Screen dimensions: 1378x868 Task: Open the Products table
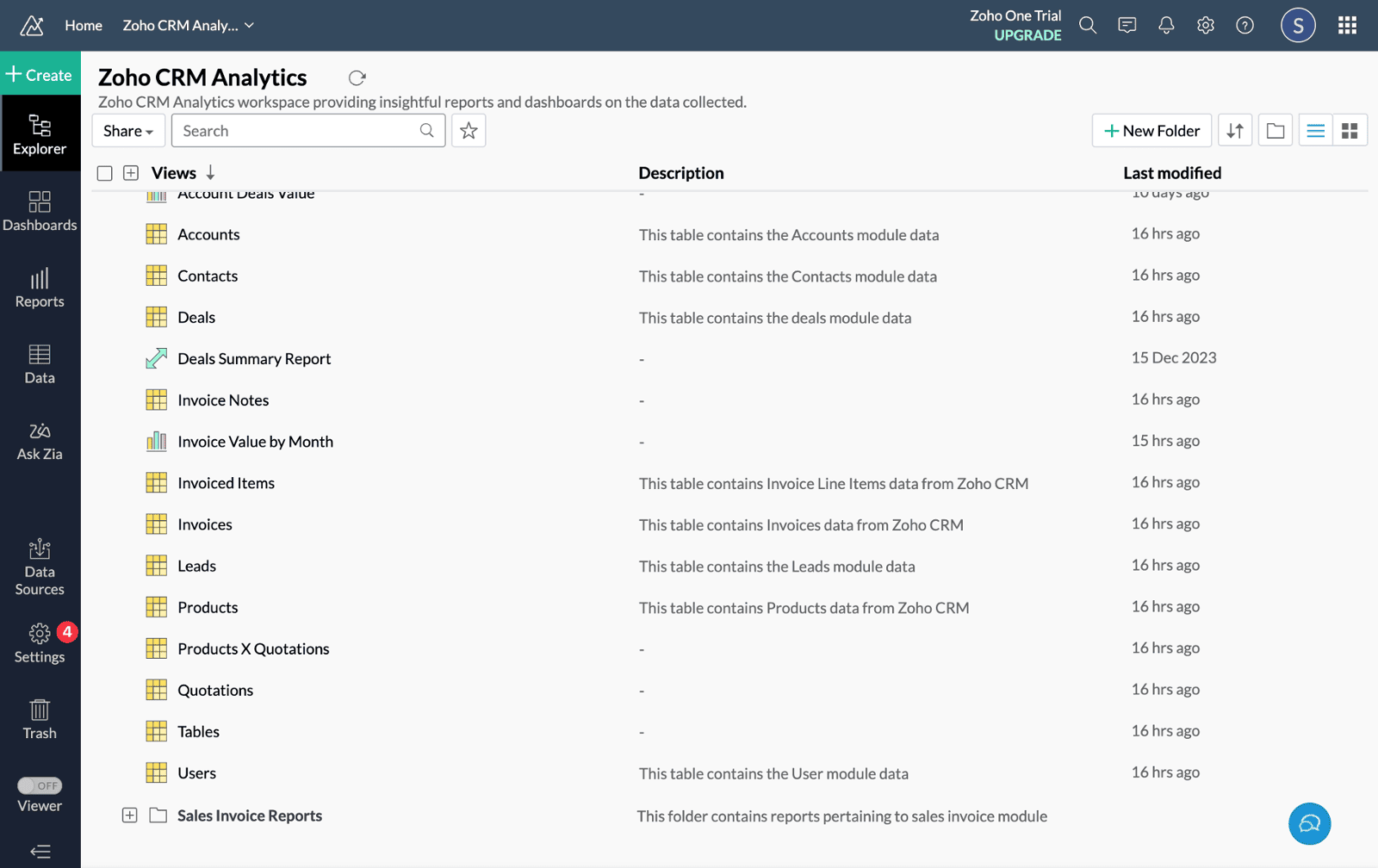point(208,607)
